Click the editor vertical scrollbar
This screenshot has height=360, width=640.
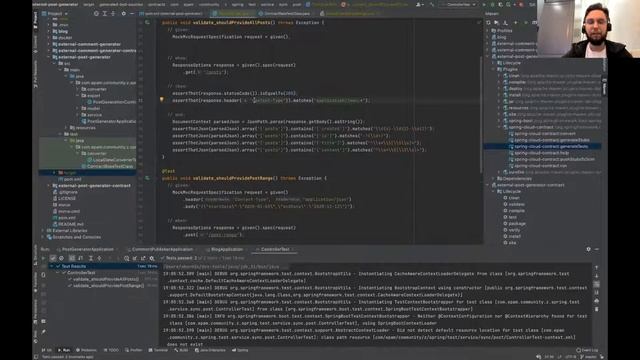(x=481, y=114)
